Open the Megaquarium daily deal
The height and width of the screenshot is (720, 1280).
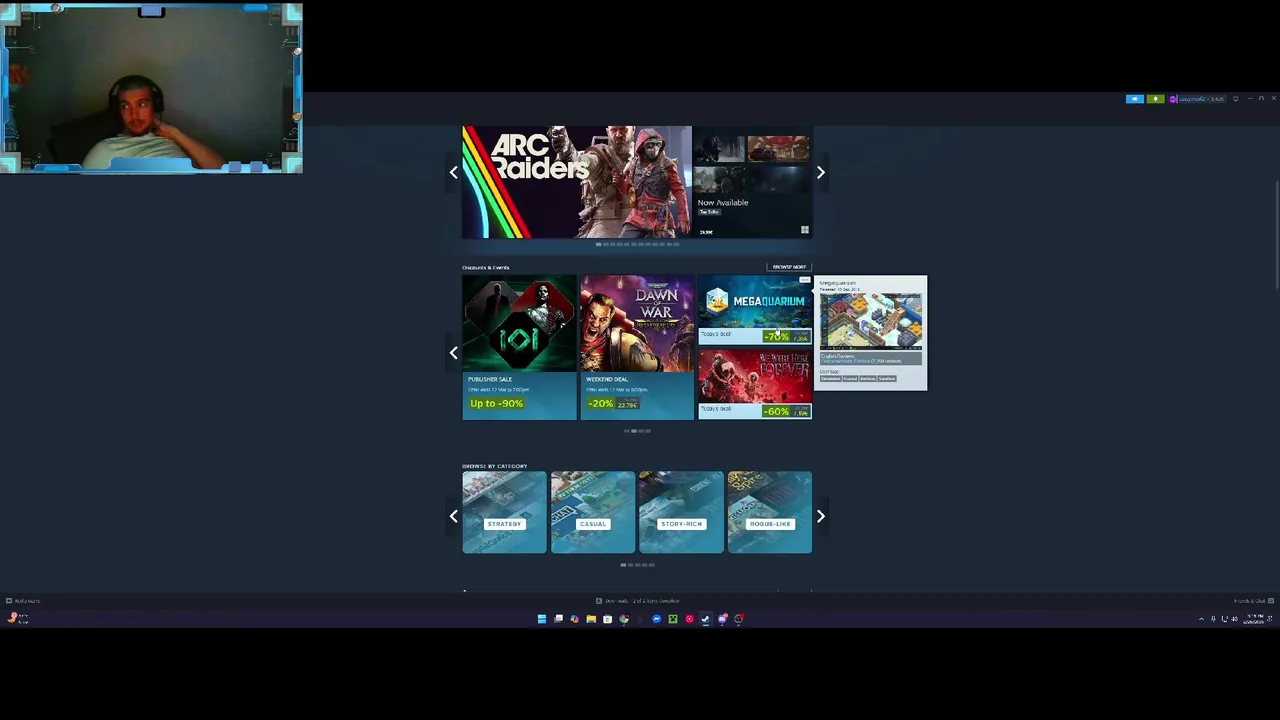tap(755, 310)
